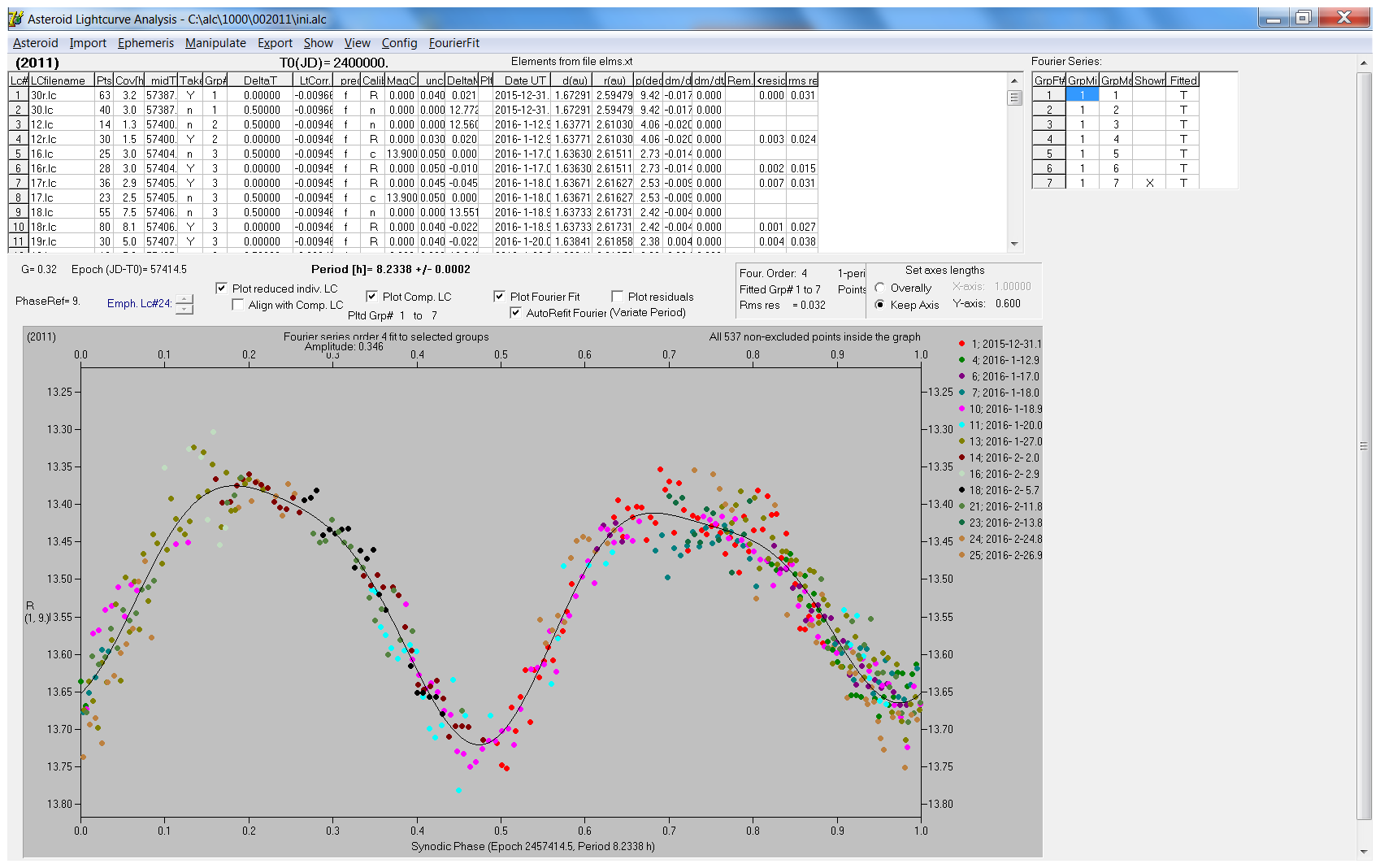Select the Keep Axis radio button
Screen dimensions: 1380x868
point(880,305)
